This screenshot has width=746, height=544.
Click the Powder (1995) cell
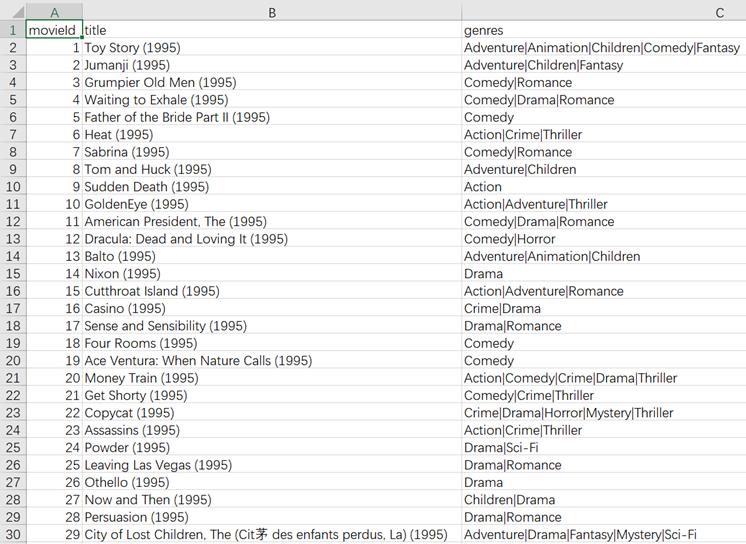pyautogui.click(x=272, y=447)
